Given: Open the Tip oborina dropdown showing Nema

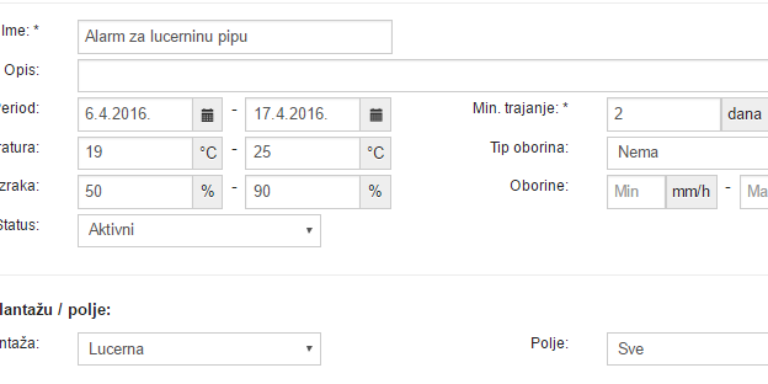Looking at the screenshot, I should pyautogui.click(x=687, y=152).
